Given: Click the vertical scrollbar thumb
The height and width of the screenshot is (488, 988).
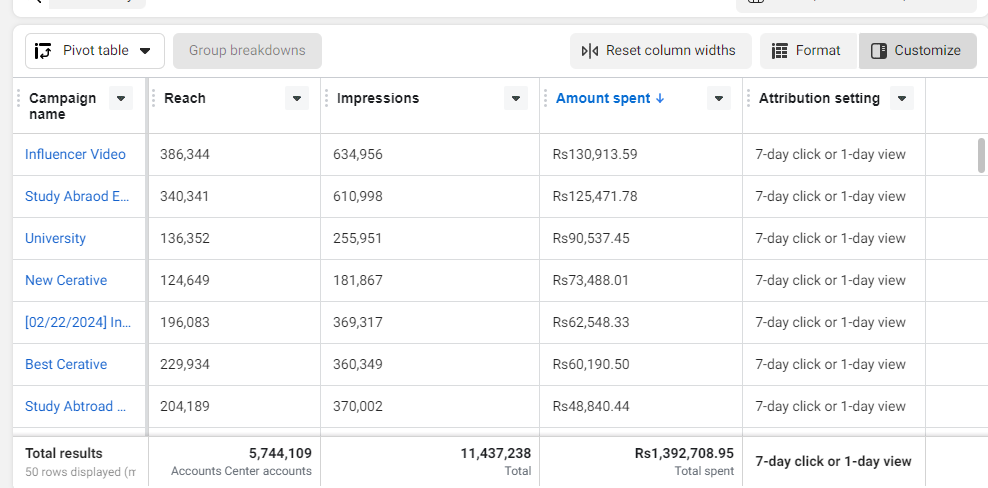Looking at the screenshot, I should click(981, 155).
